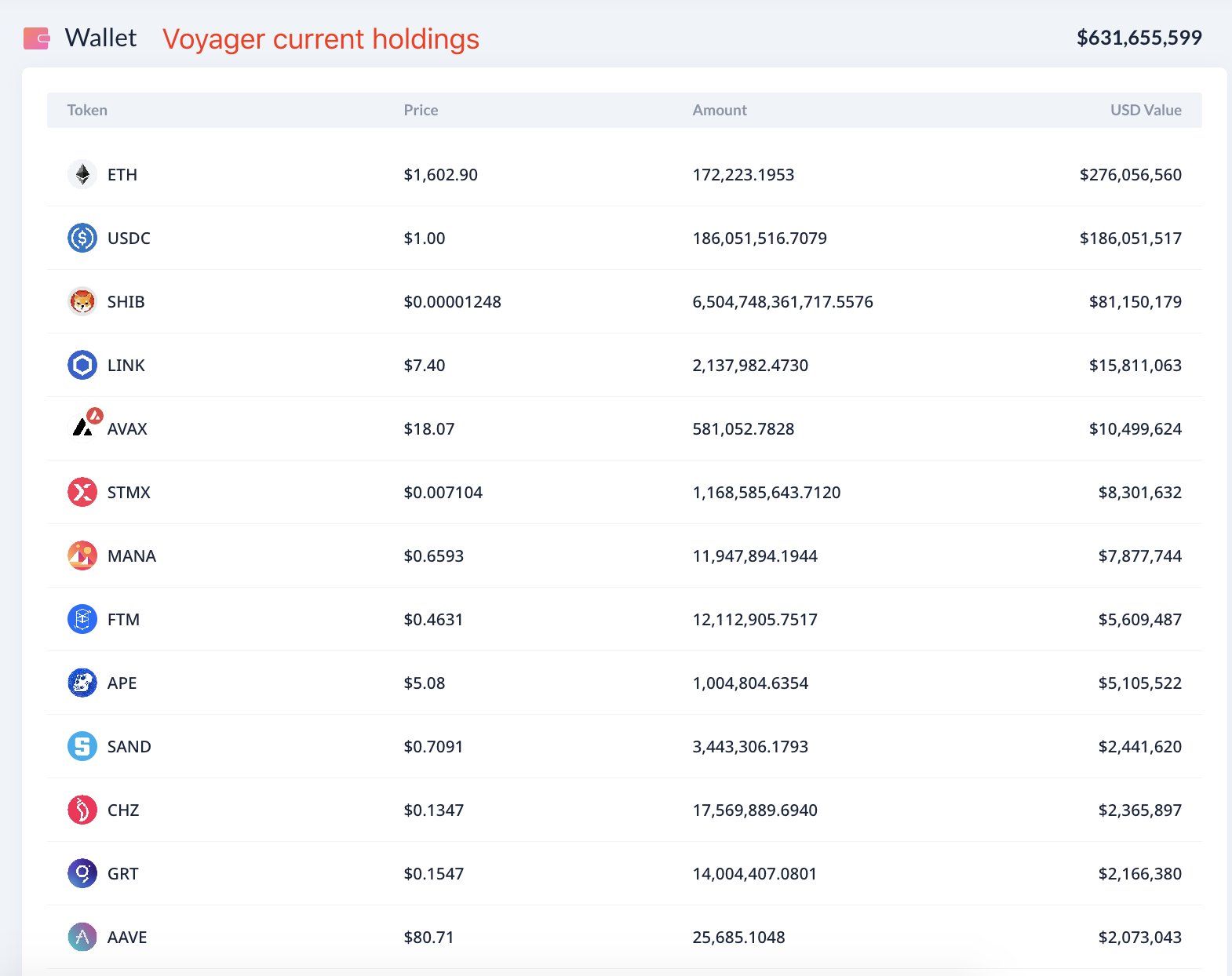The width and height of the screenshot is (1232, 976).
Task: Select the USDC token name
Action: (129, 238)
